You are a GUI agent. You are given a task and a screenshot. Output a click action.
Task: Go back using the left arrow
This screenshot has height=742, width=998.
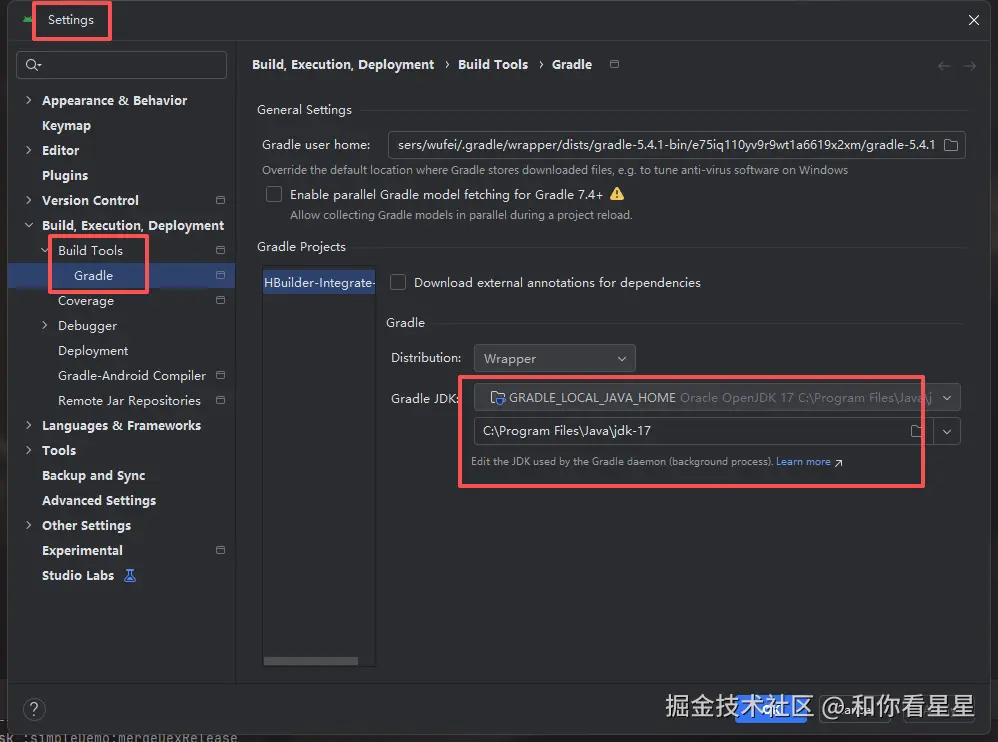(944, 66)
